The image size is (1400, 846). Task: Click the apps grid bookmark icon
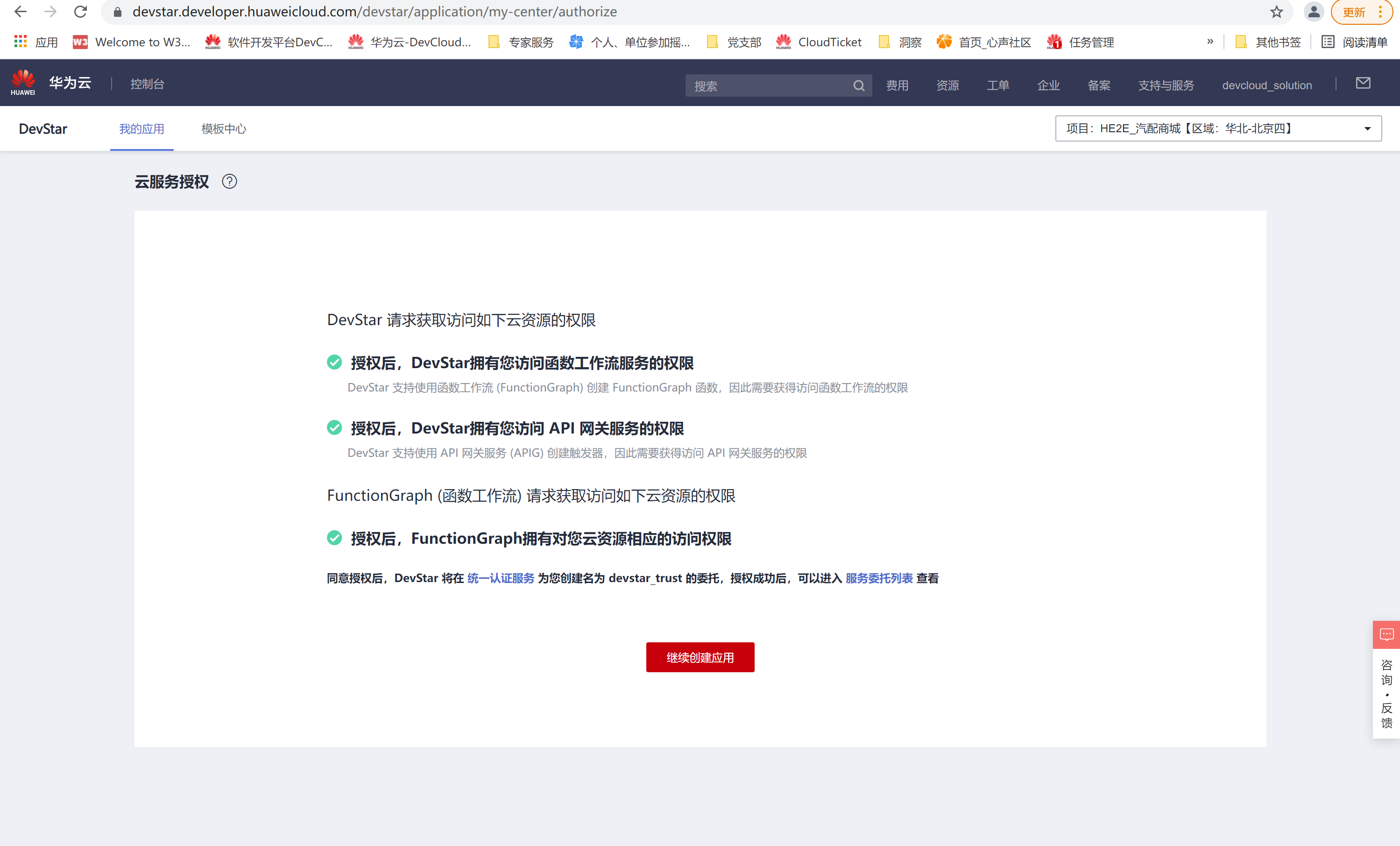(21, 42)
